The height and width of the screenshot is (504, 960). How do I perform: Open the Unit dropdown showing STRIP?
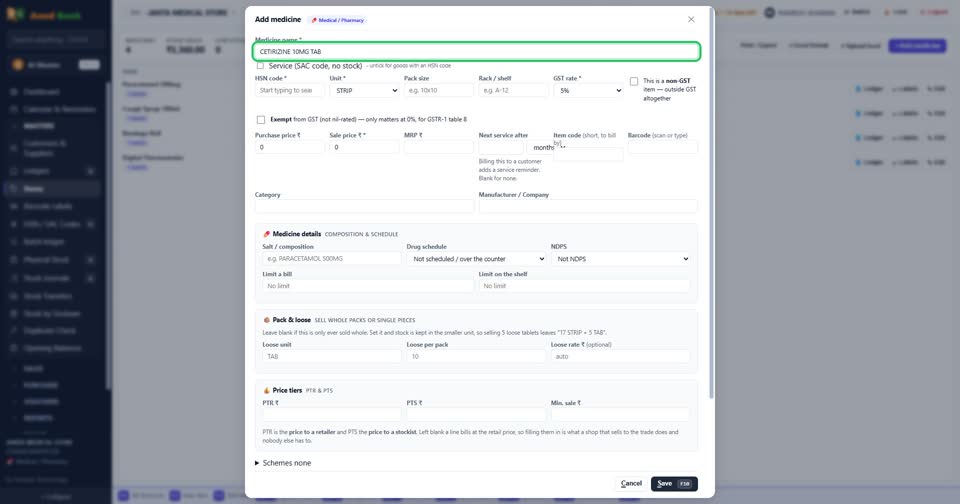[x=364, y=90]
